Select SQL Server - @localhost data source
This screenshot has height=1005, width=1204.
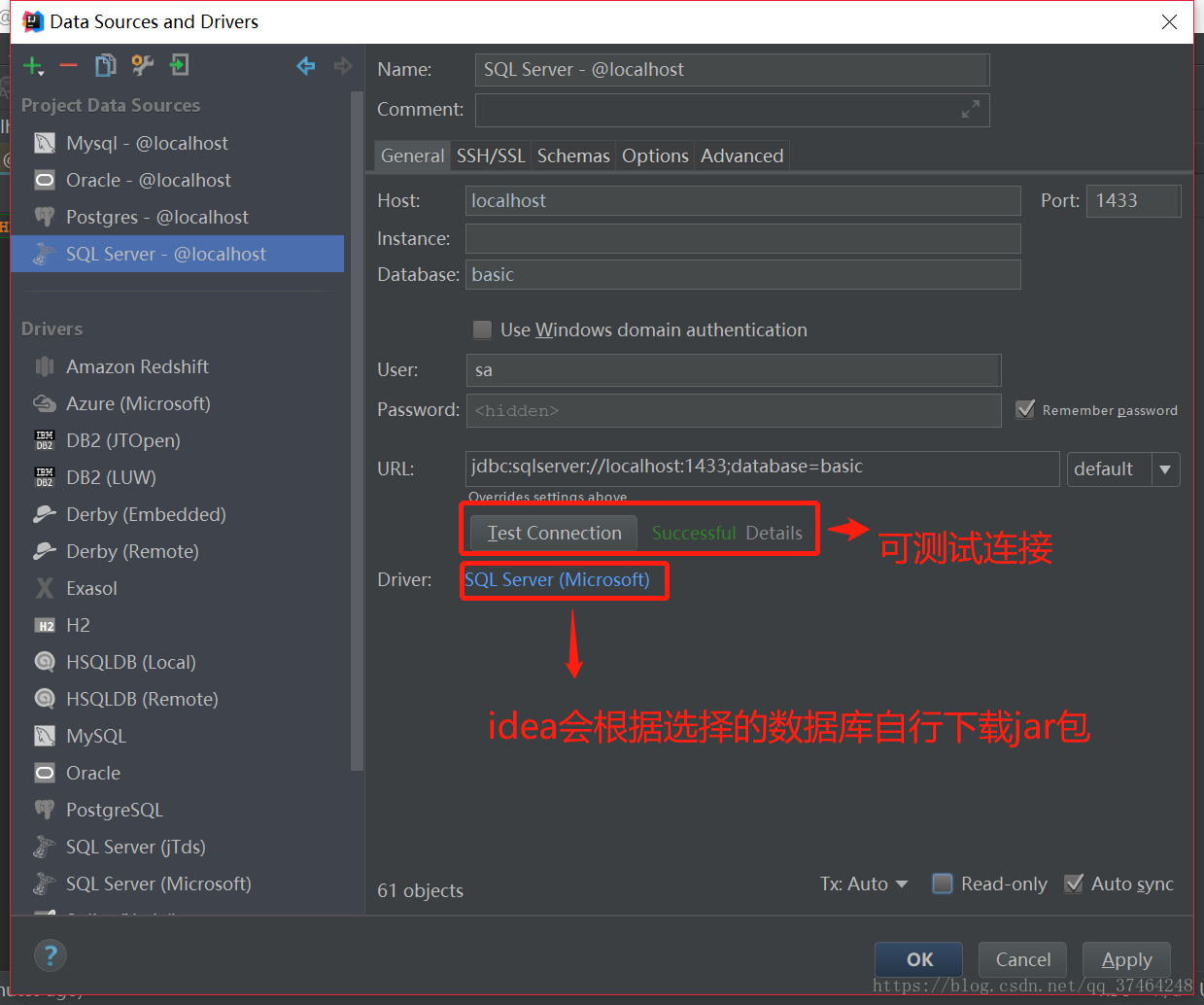pyautogui.click(x=177, y=254)
